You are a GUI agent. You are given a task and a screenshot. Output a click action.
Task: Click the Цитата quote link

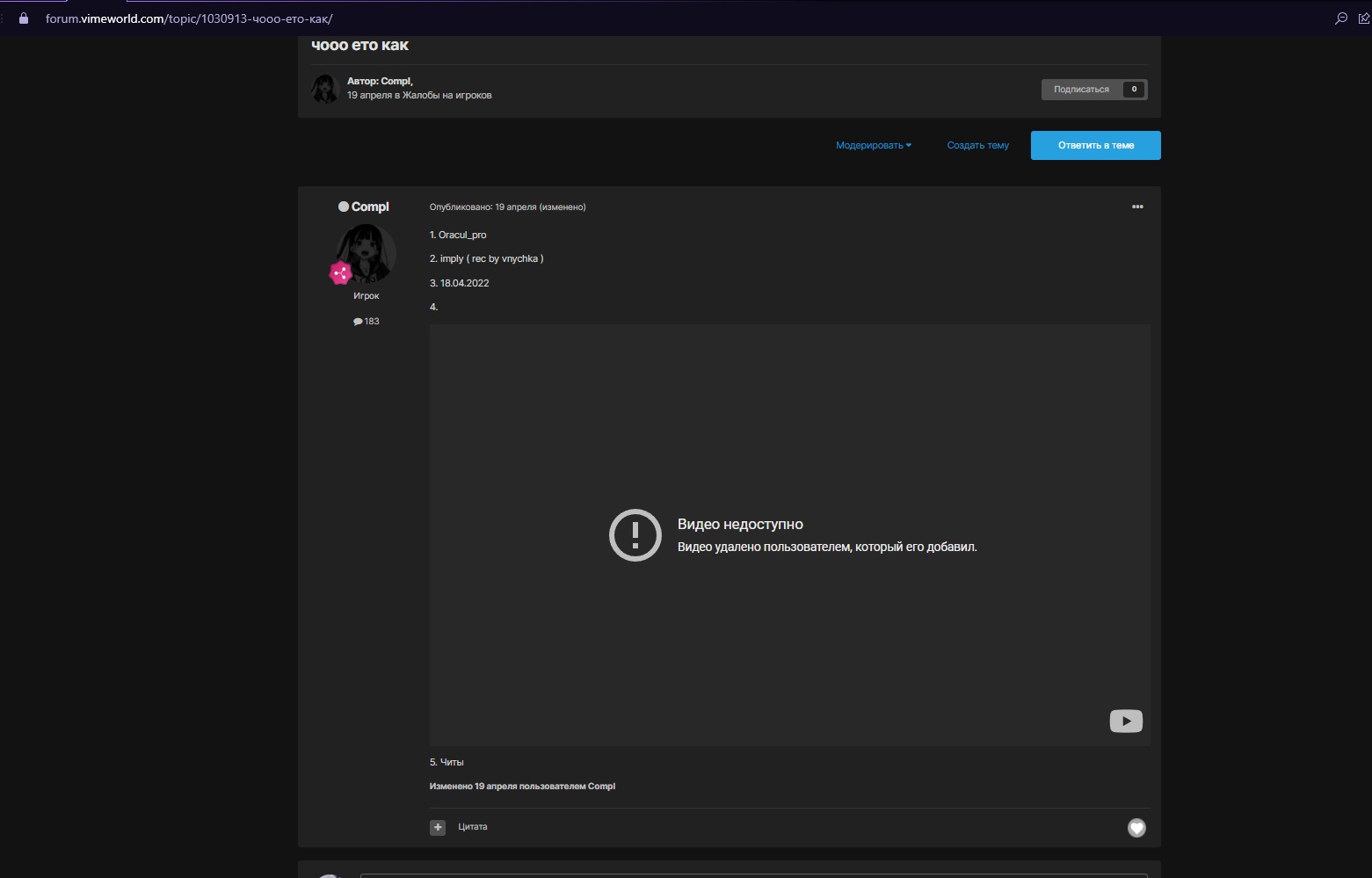472,827
